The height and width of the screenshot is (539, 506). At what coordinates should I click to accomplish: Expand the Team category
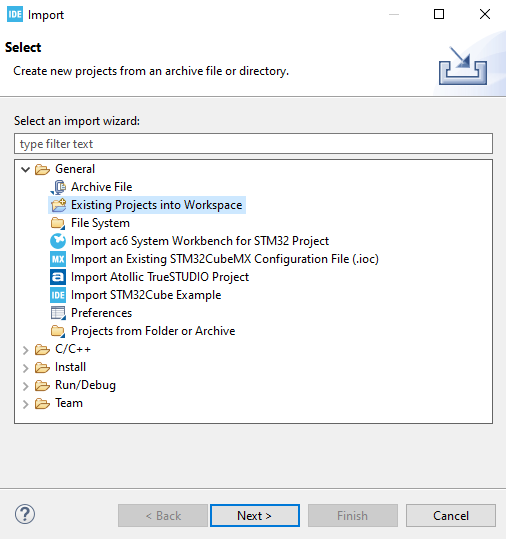[25, 404]
